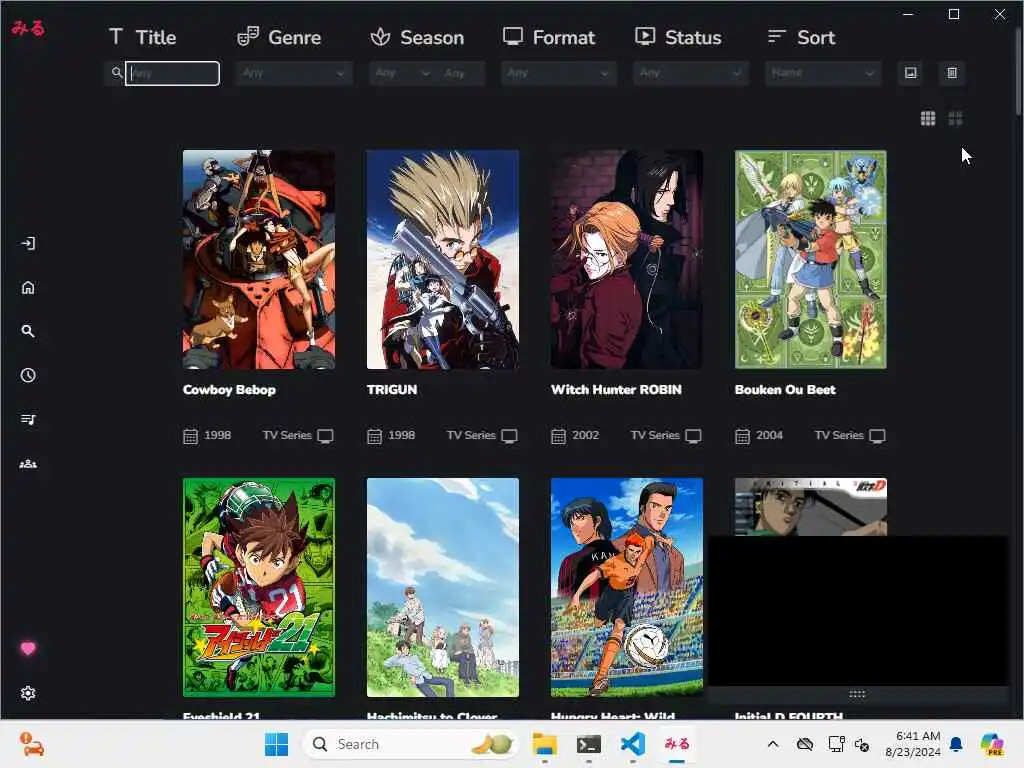Viewport: 1024px width, 768px height.
Task: Open the TRIGUN poster
Action: click(443, 260)
